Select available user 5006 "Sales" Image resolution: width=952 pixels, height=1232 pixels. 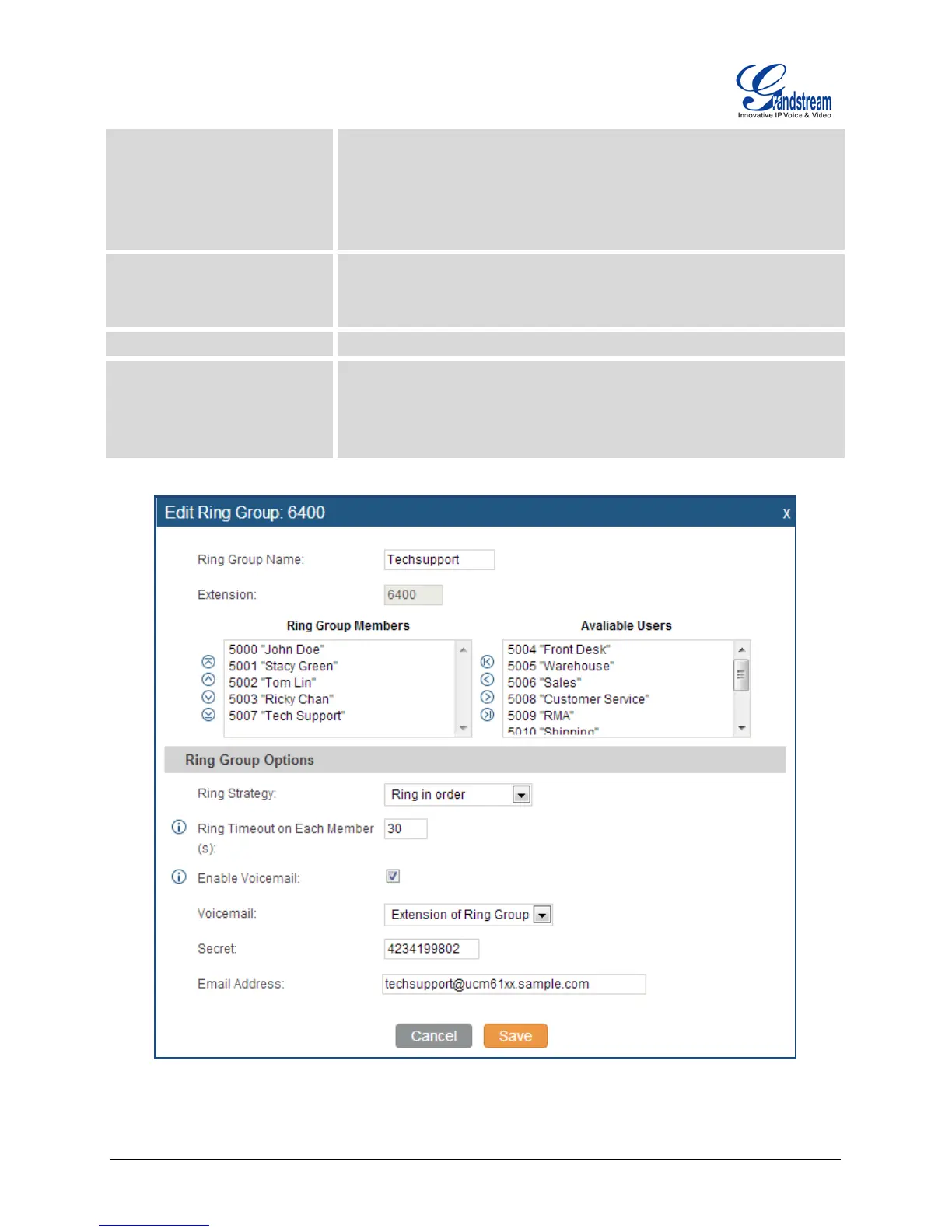[x=544, y=683]
